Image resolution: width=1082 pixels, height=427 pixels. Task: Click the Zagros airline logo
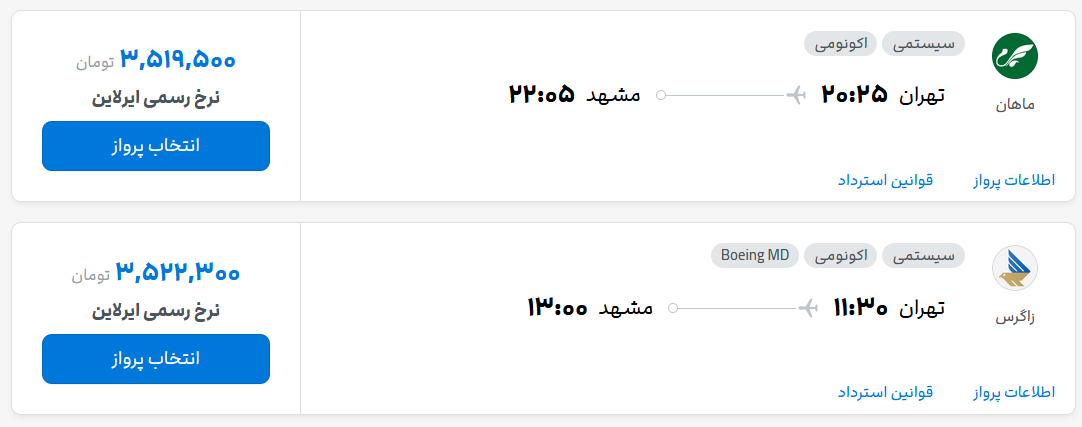[x=1015, y=269]
